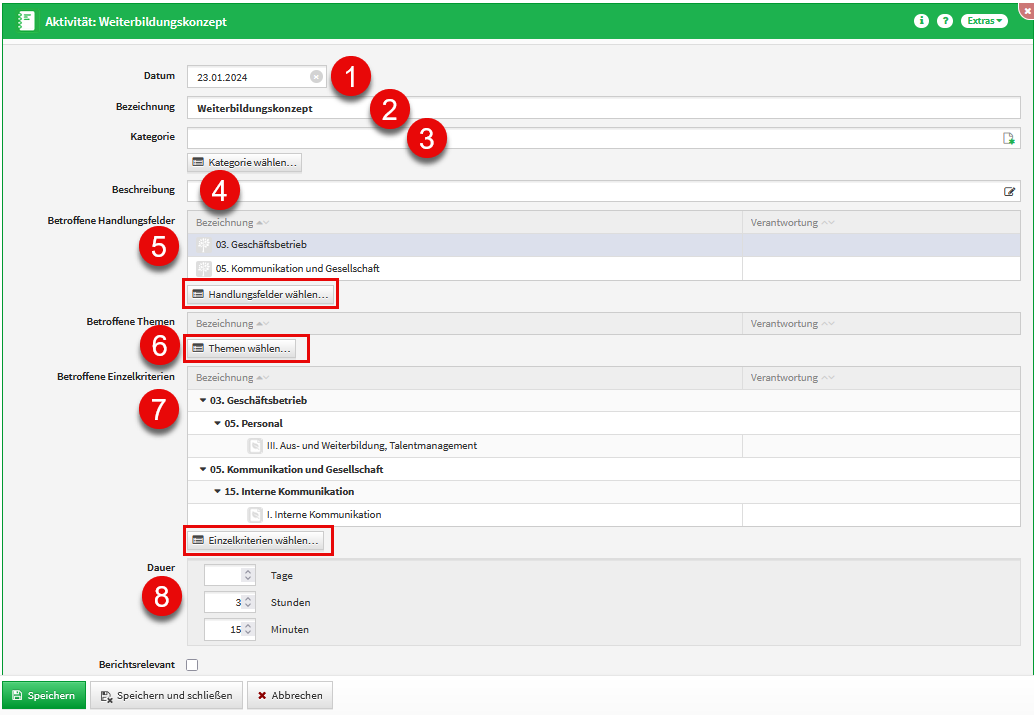Click Speichern to save the activity

click(x=43, y=696)
